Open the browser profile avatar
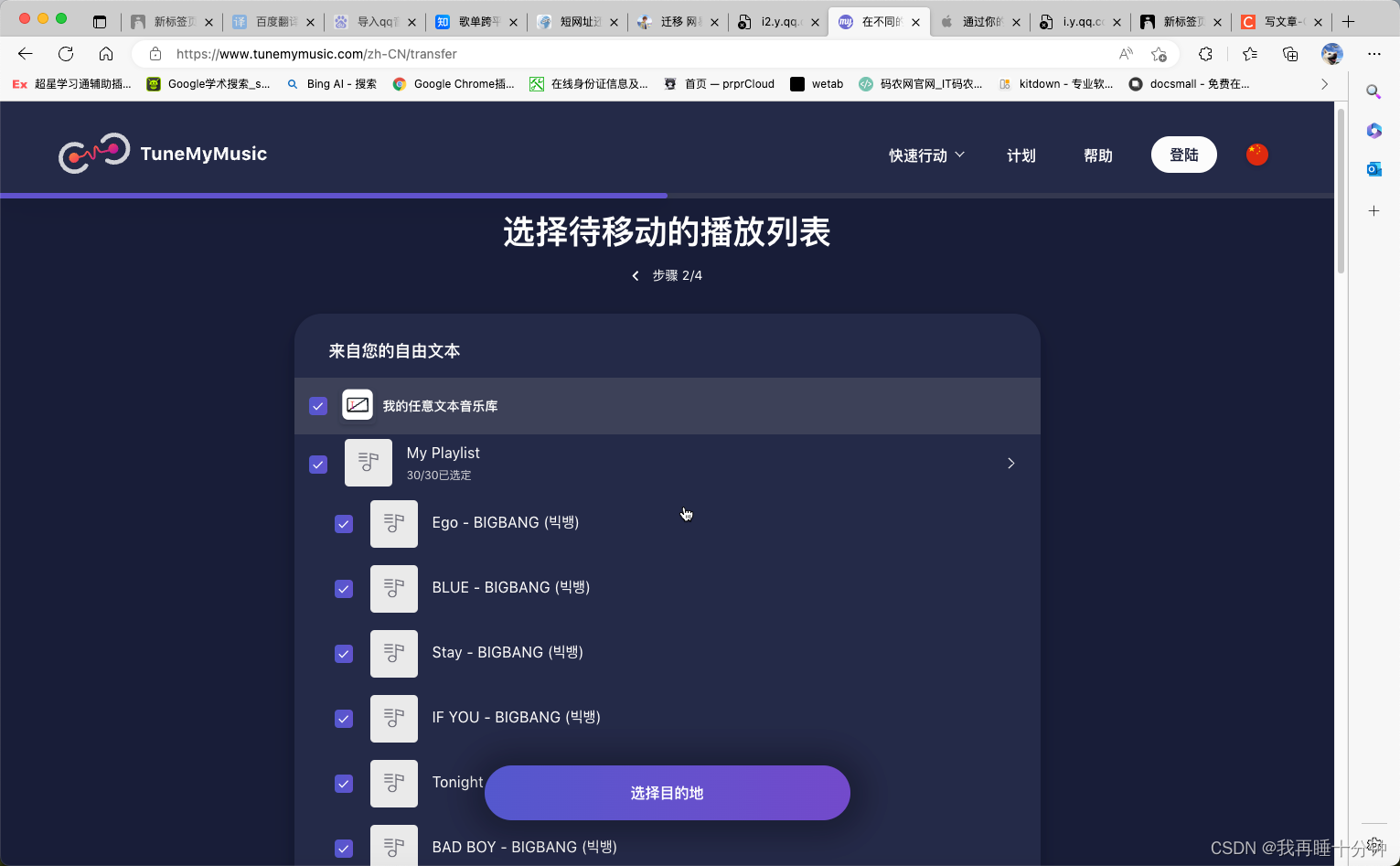 click(x=1332, y=54)
